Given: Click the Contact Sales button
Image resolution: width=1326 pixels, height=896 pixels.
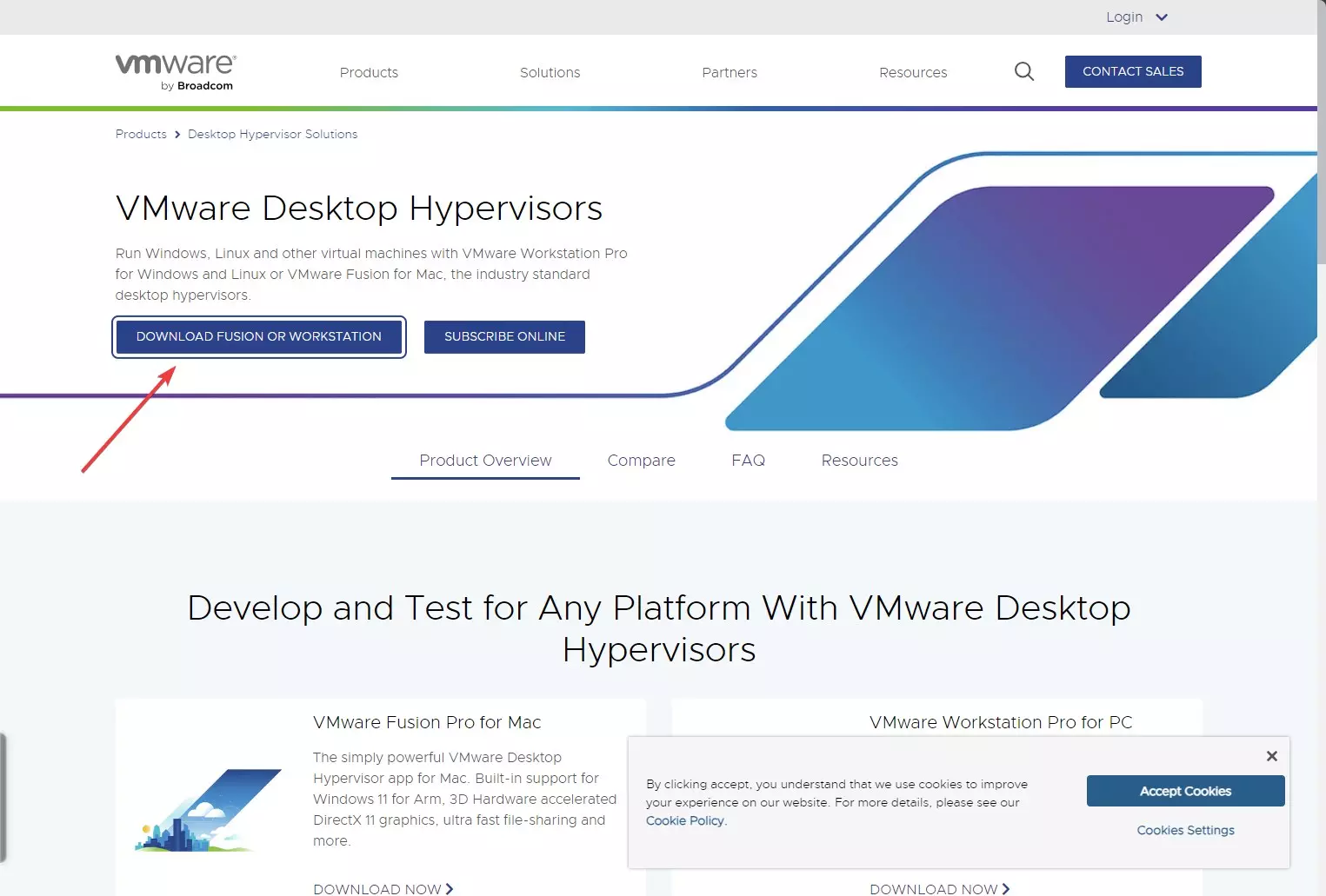Looking at the screenshot, I should [x=1132, y=71].
